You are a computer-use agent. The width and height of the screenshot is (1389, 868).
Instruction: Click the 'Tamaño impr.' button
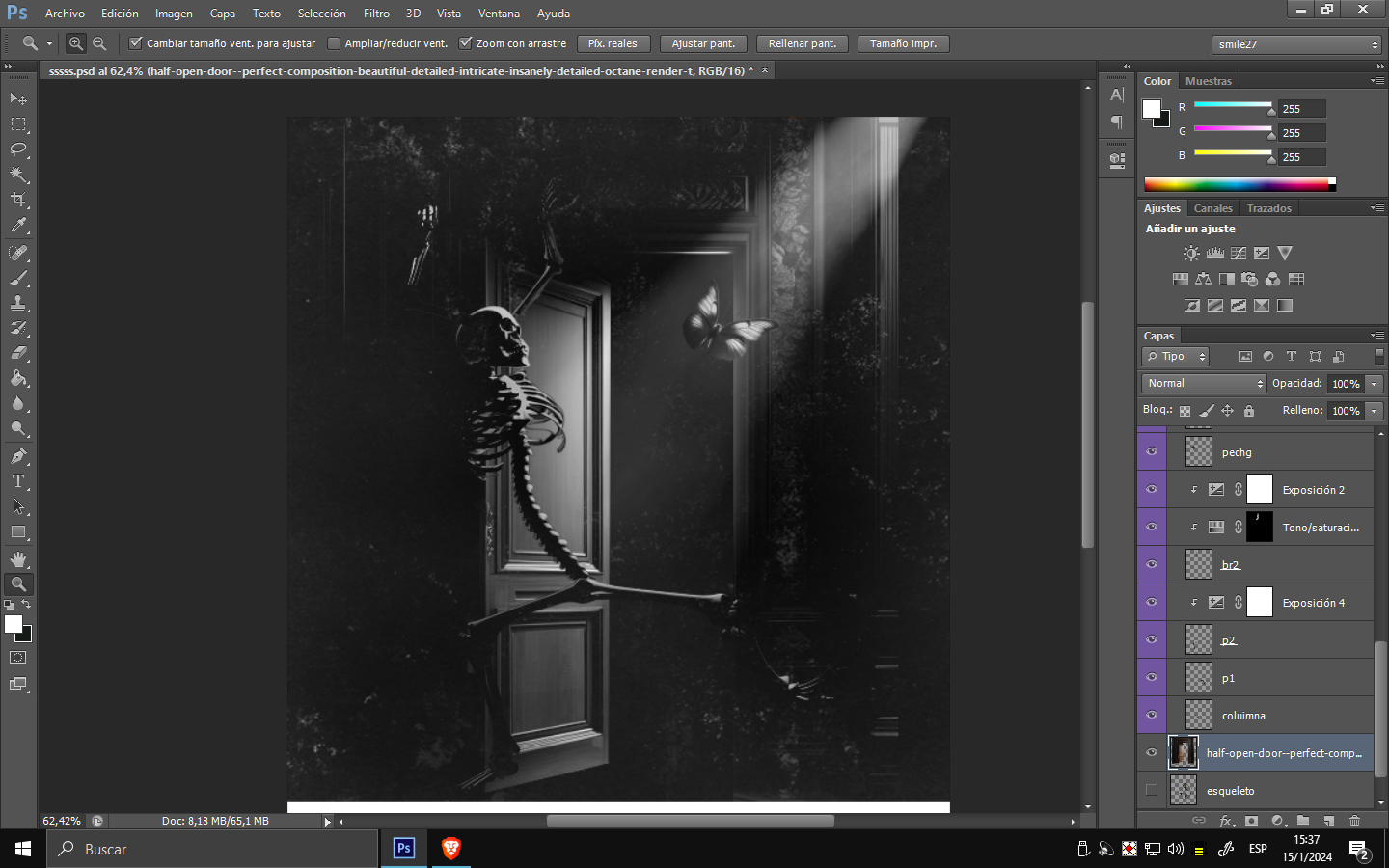[903, 43]
